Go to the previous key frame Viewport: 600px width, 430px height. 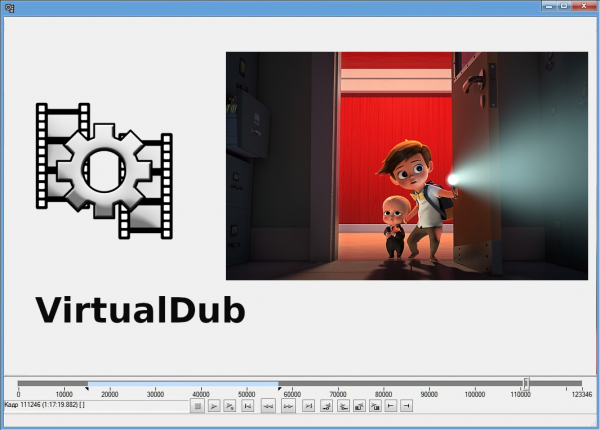(326, 406)
